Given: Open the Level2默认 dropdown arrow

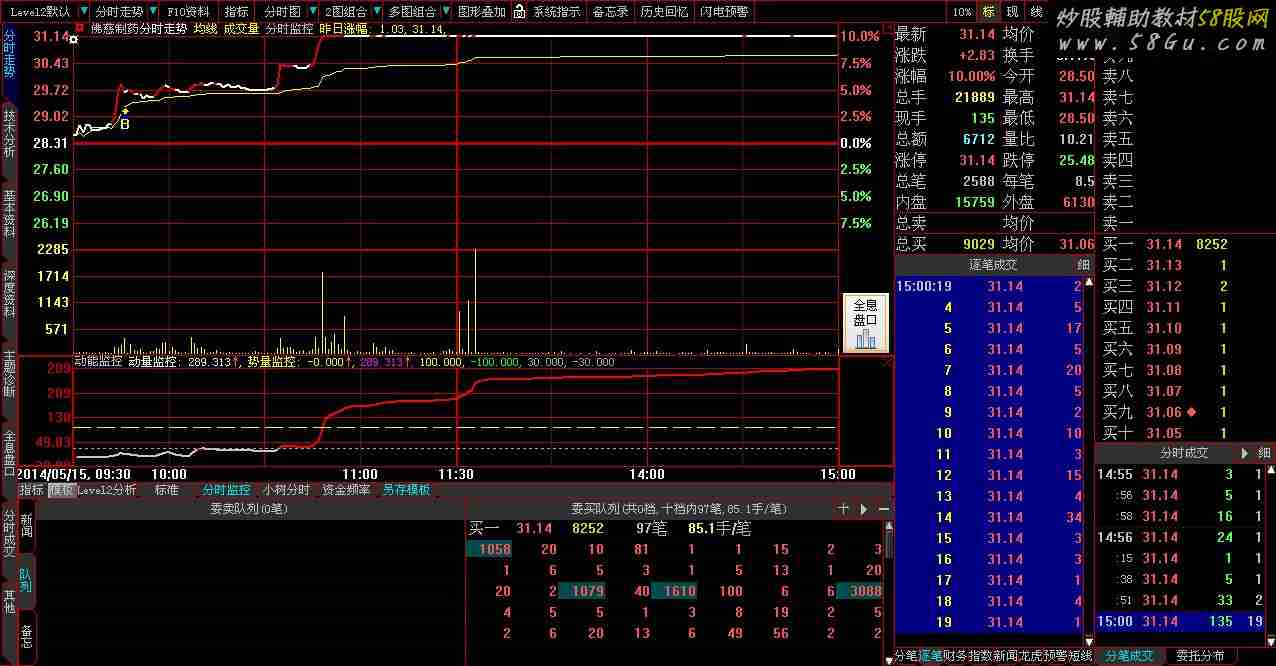Looking at the screenshot, I should [x=82, y=12].
